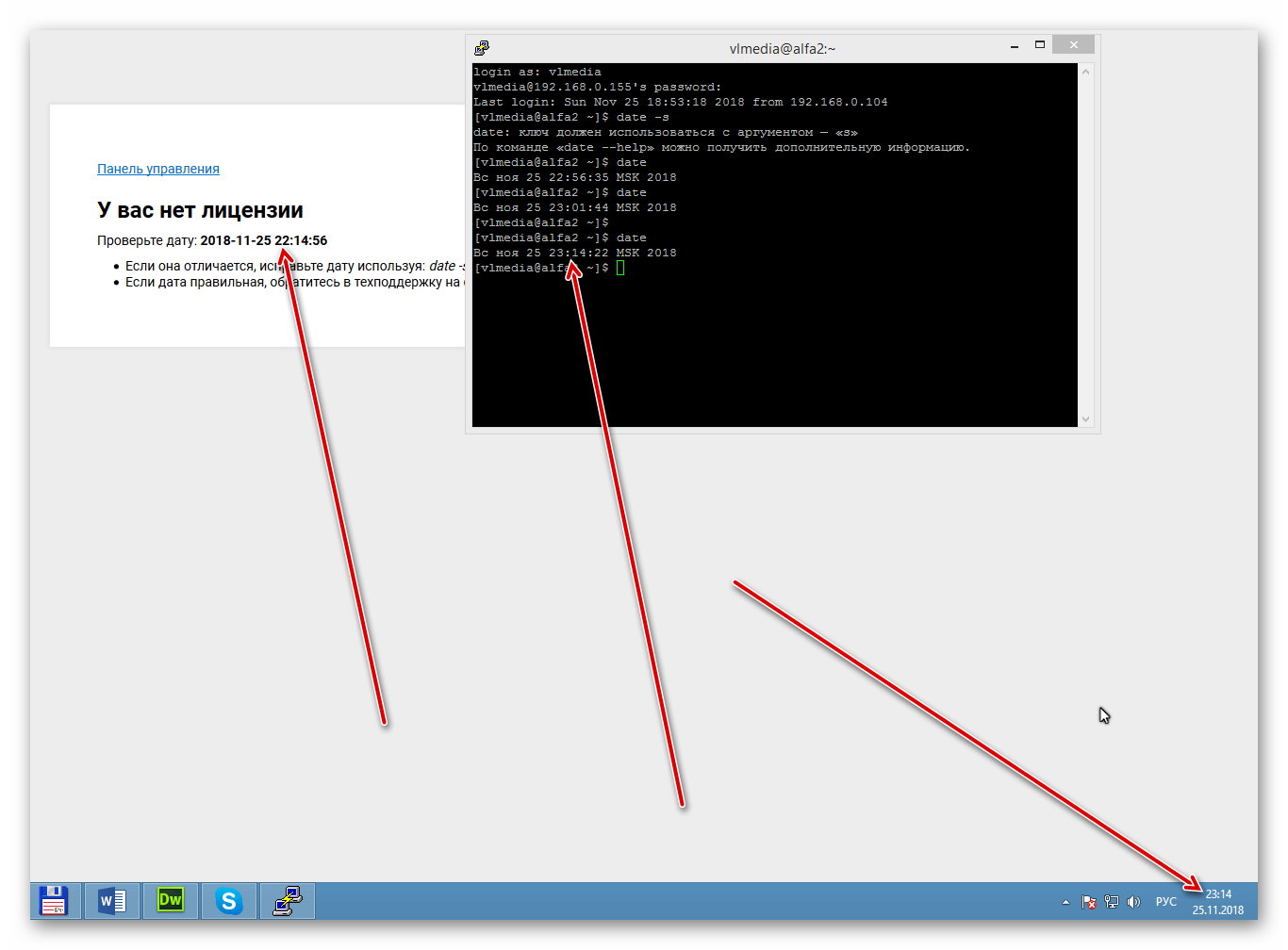Open the floppy disk app in taskbar
Viewport: 1288px width, 950px height.
tap(54, 901)
